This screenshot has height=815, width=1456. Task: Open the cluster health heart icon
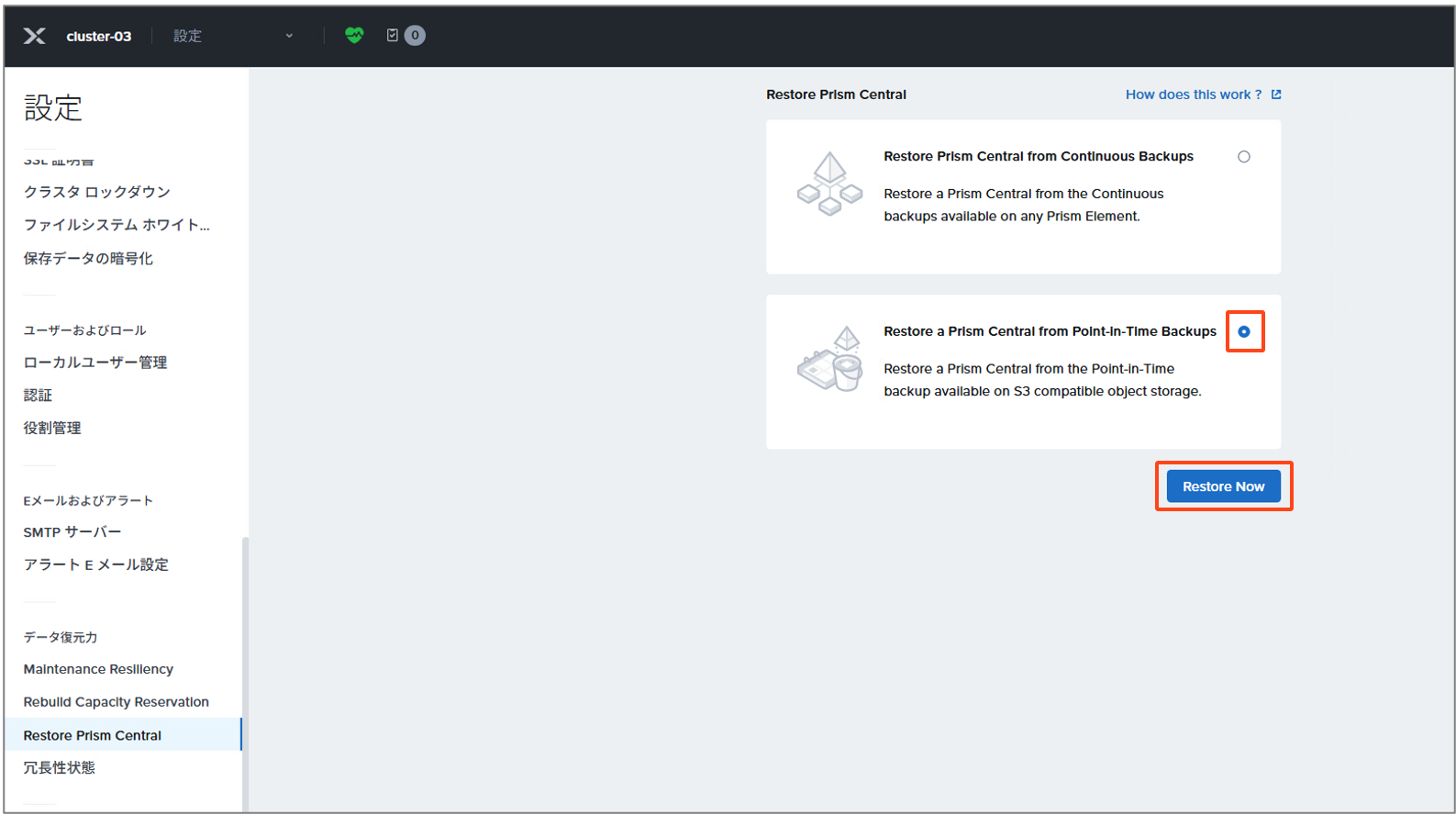pos(354,35)
